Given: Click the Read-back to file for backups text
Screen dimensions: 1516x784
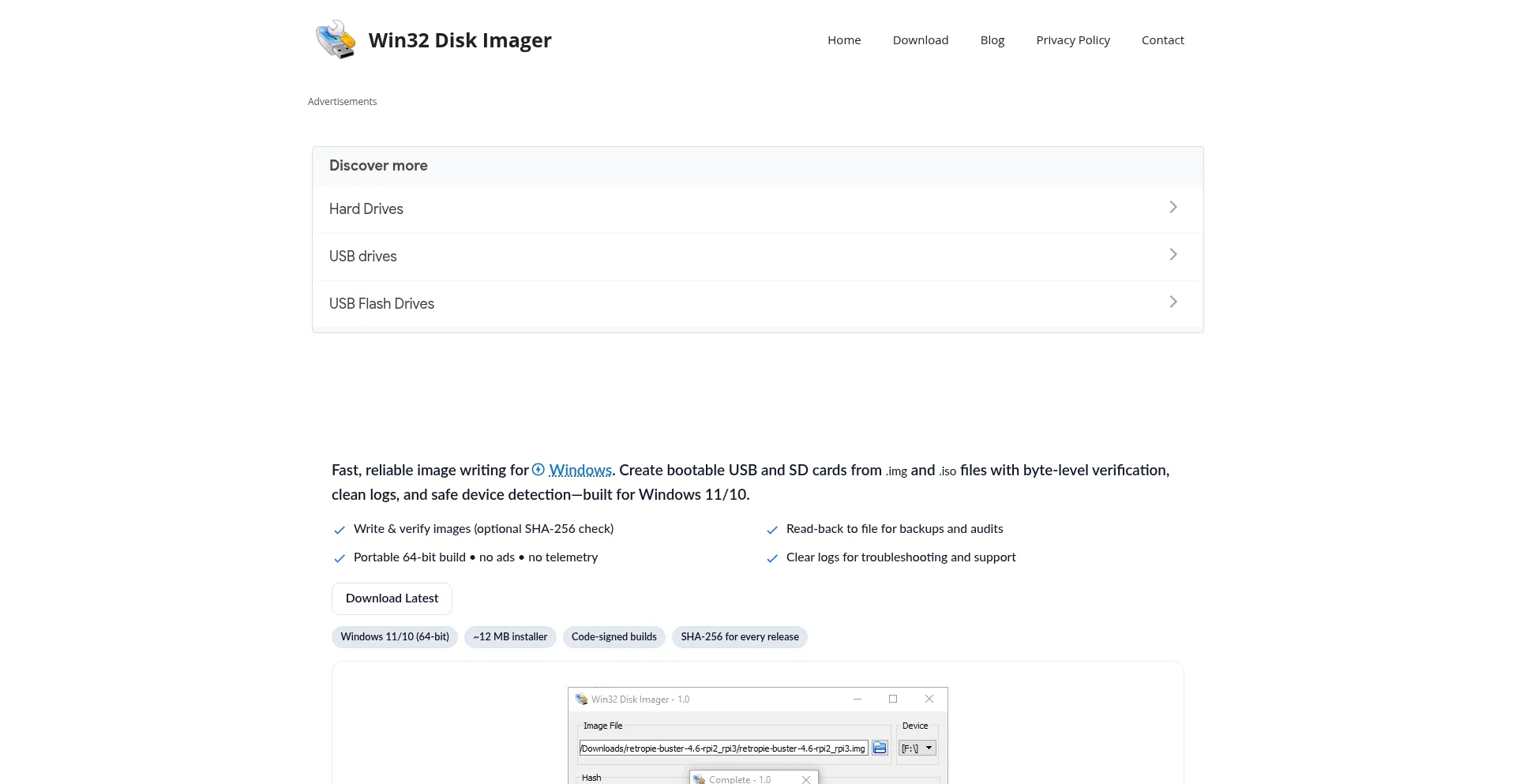Looking at the screenshot, I should coord(895,529).
